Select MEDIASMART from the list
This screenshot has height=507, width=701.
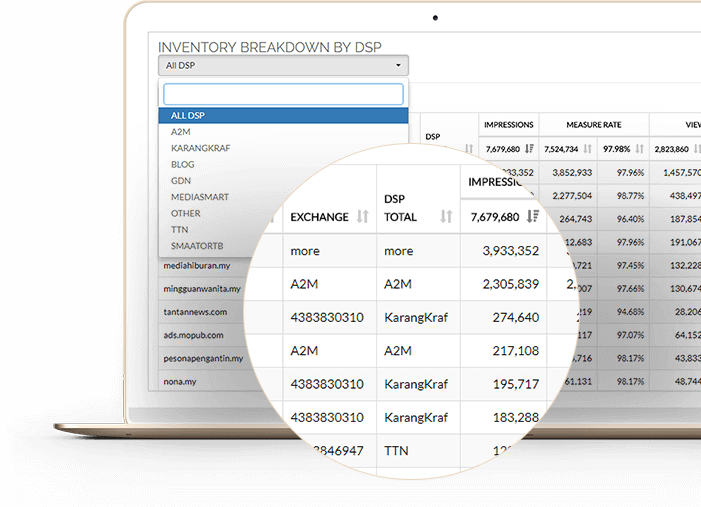pyautogui.click(x=200, y=197)
